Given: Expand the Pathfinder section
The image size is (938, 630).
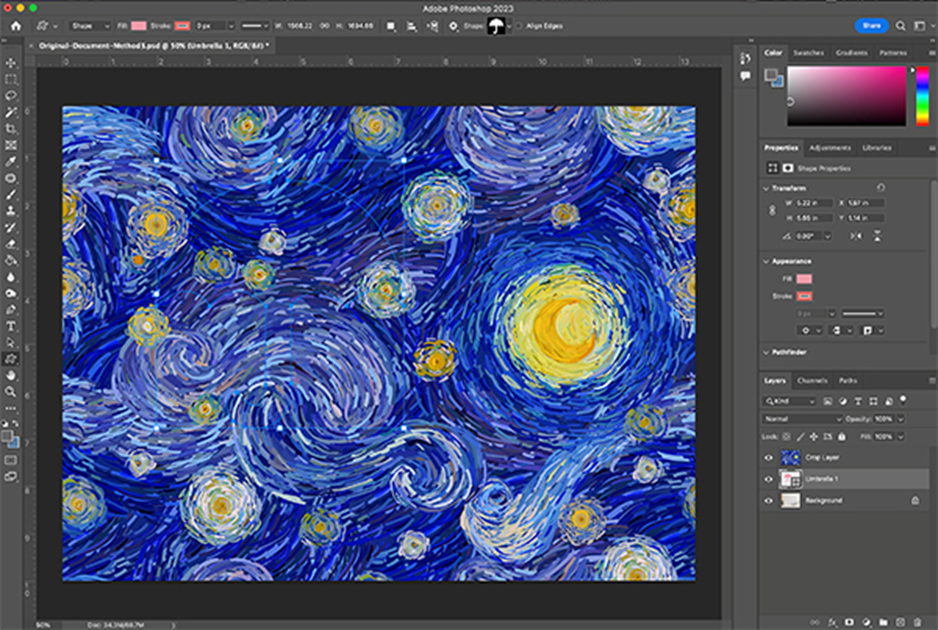Looking at the screenshot, I should click(766, 352).
